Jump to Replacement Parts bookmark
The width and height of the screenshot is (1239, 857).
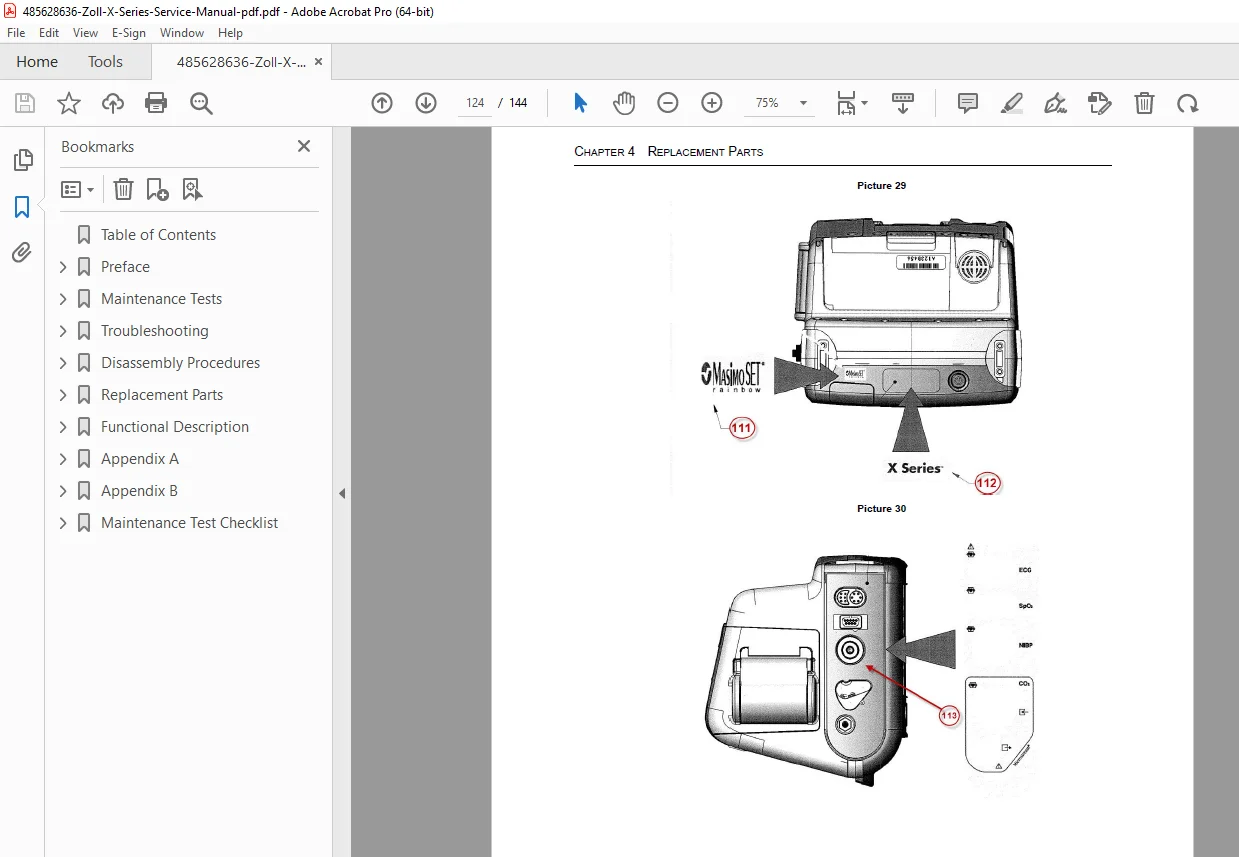162,395
